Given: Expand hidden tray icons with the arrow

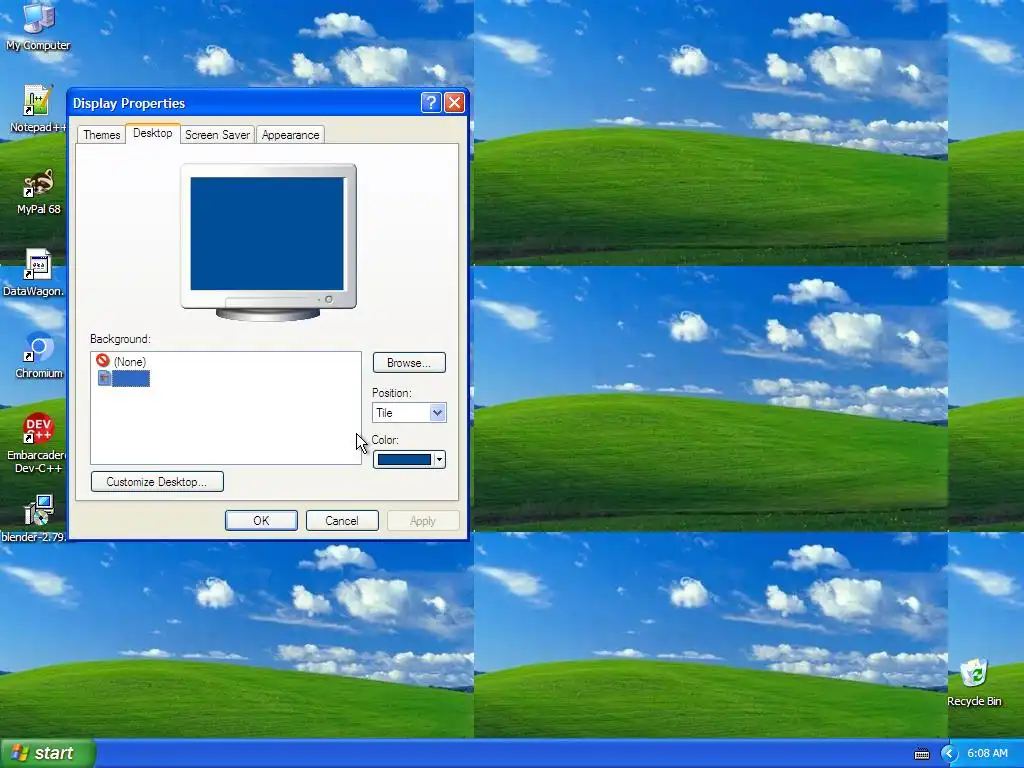Looking at the screenshot, I should click(x=949, y=754).
